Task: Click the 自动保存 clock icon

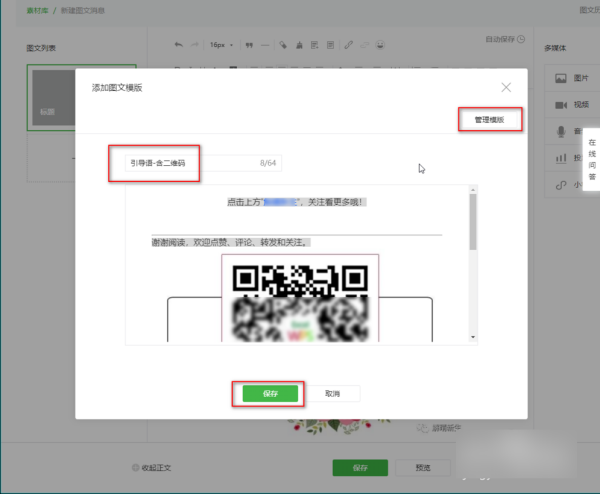Action: (x=521, y=39)
